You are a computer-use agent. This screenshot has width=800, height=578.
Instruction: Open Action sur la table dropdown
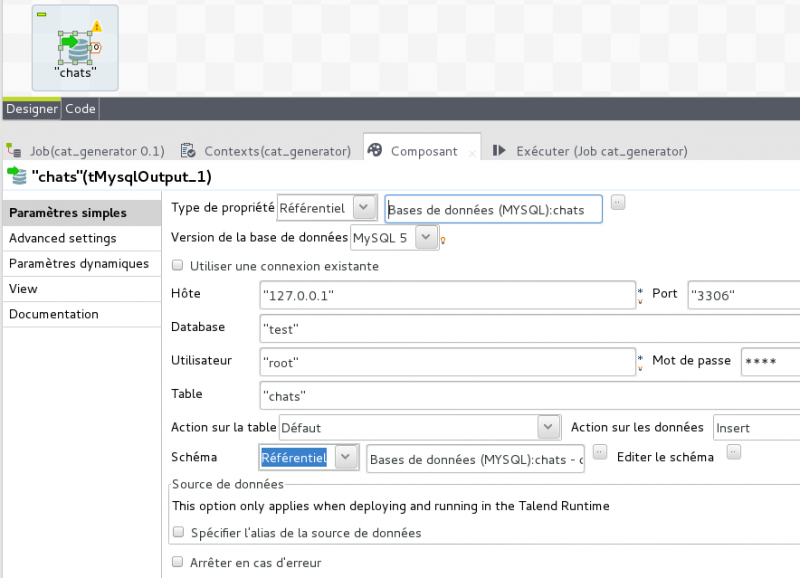tap(548, 427)
